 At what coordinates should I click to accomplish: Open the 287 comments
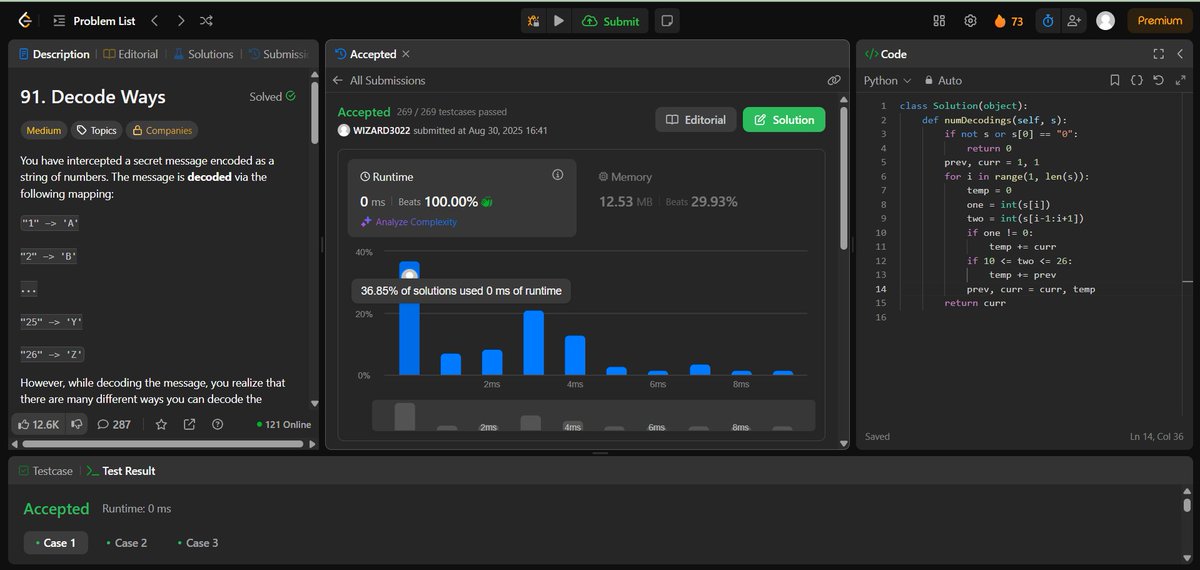pos(114,424)
